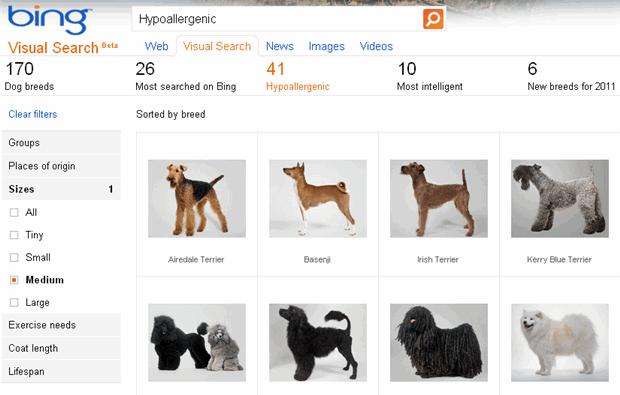
Task: Enable the Large size checkbox
Action: click(14, 302)
